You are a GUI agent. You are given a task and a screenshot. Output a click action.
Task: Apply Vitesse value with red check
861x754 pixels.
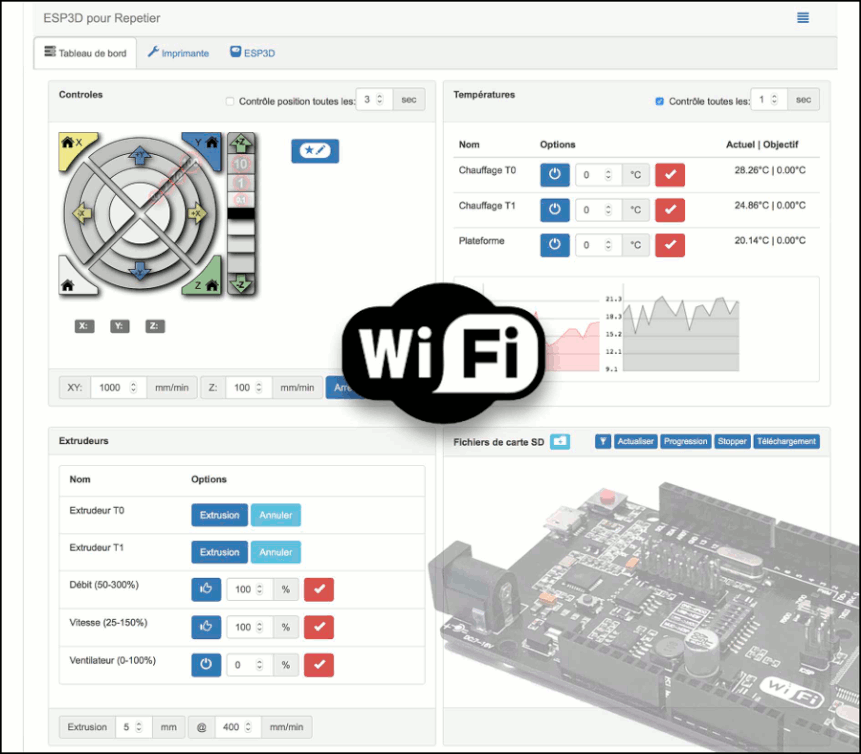click(319, 627)
